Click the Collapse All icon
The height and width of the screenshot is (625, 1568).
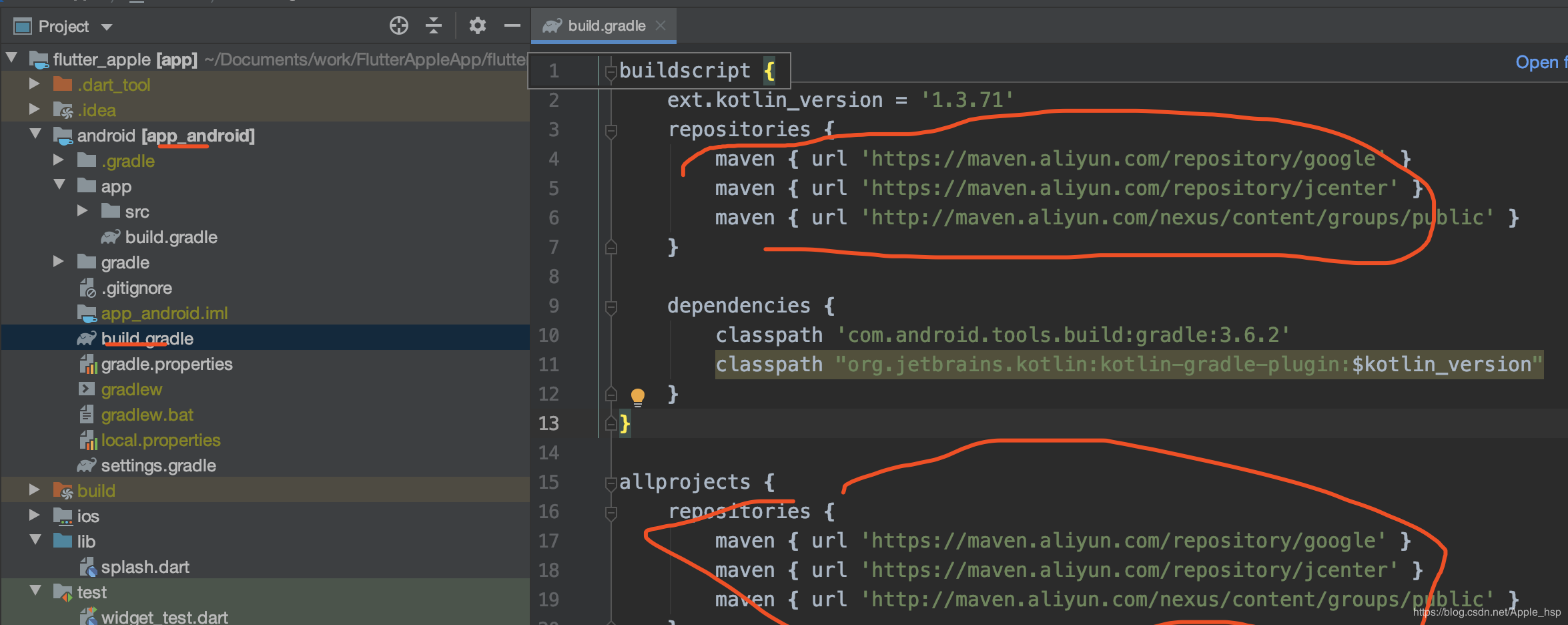(434, 26)
